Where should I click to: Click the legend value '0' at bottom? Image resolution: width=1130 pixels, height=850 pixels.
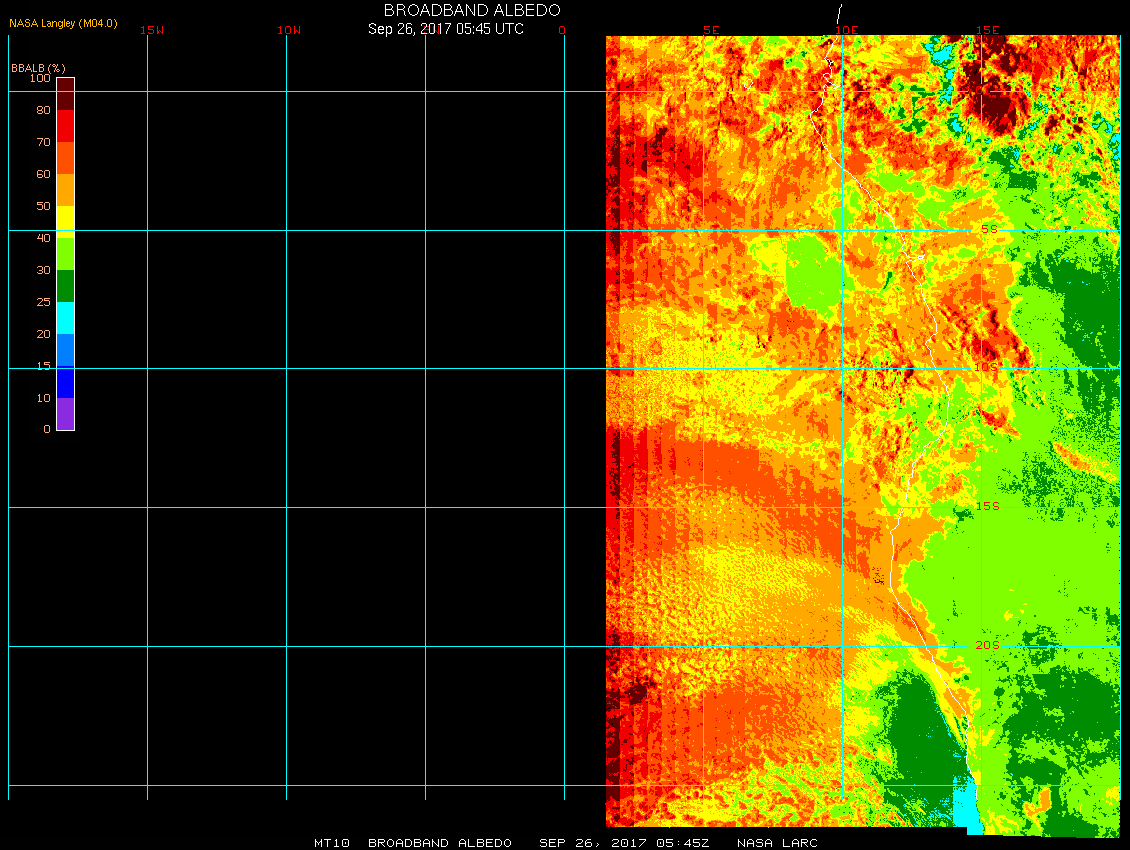[47, 429]
